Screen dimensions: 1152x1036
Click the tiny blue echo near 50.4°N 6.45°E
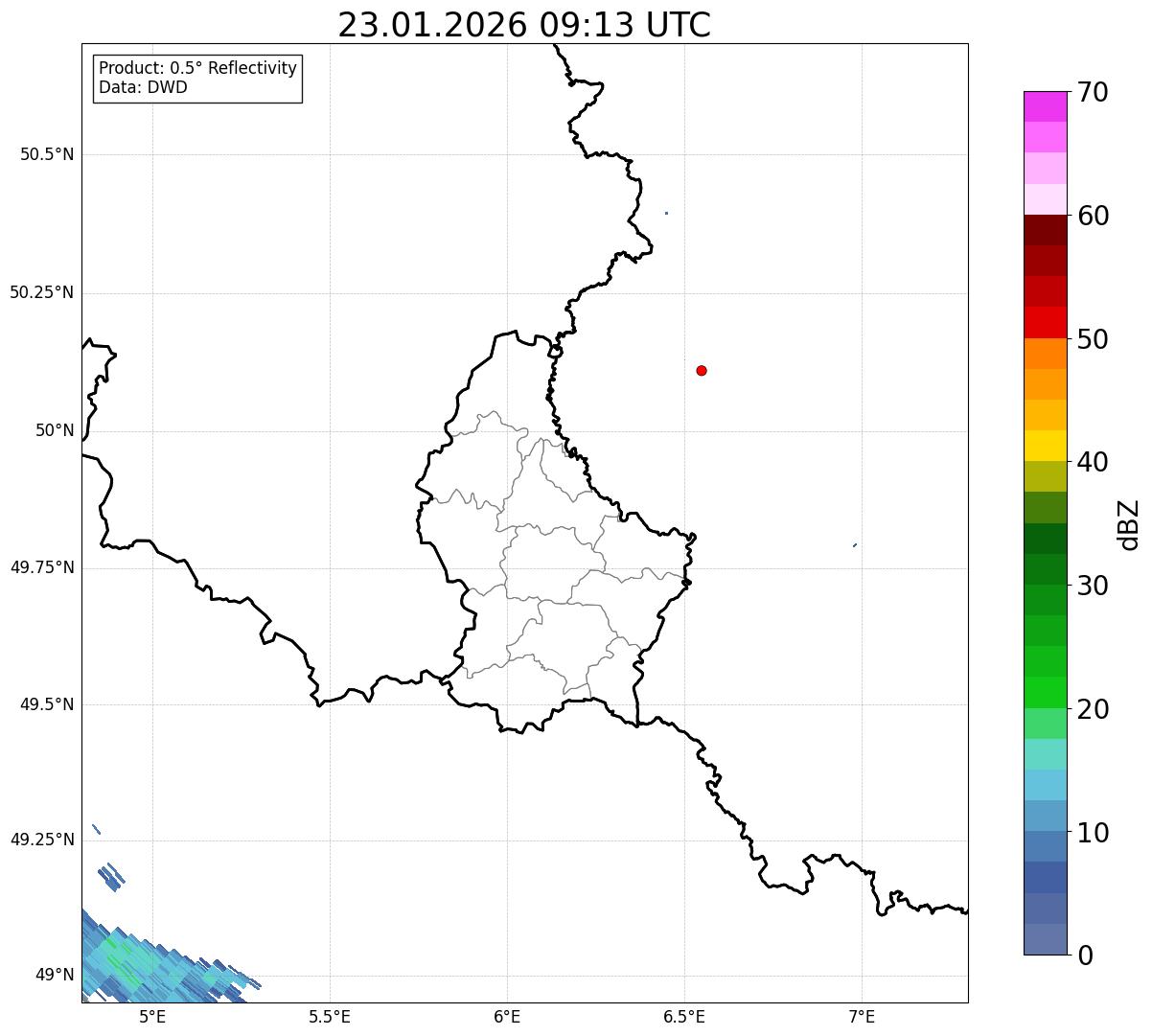666,213
